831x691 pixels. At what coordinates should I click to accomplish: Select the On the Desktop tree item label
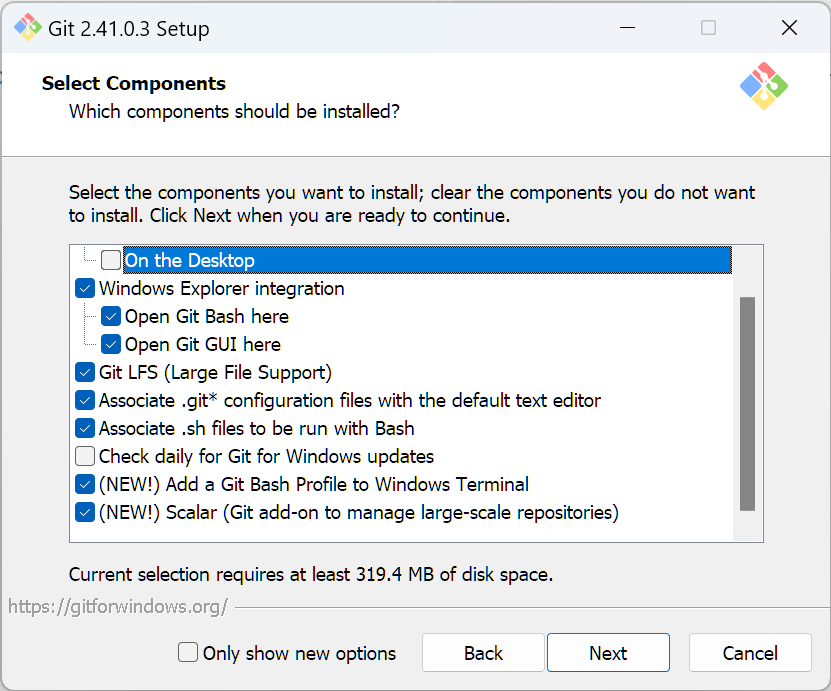[x=190, y=261]
